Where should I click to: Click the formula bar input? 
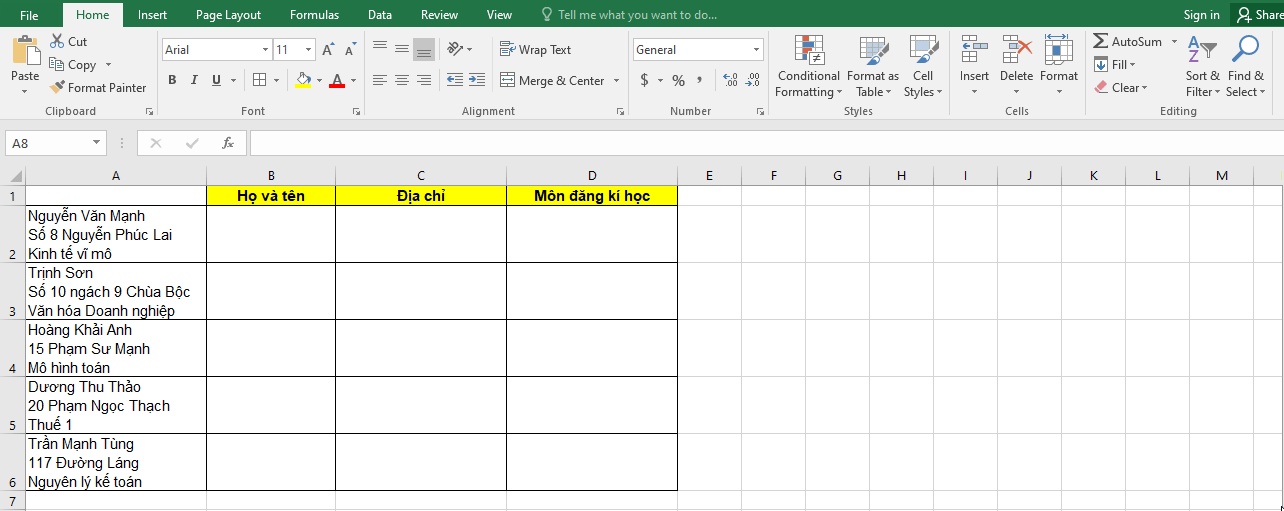tap(766, 143)
